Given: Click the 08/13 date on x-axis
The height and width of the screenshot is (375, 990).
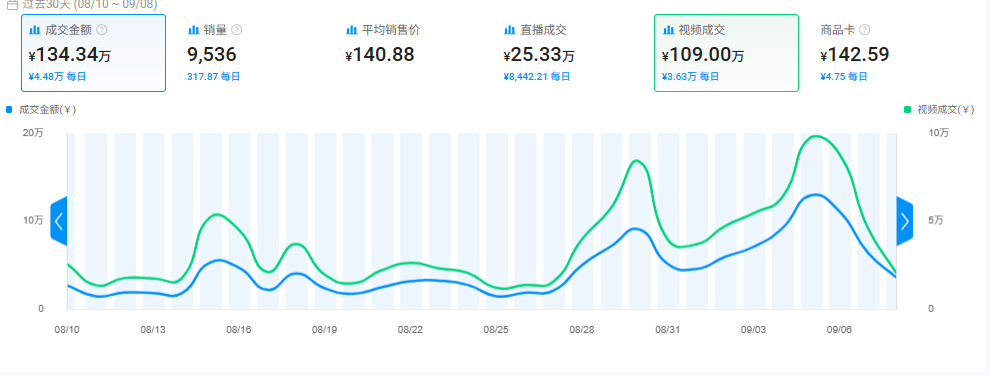Looking at the screenshot, I should click(x=152, y=330).
